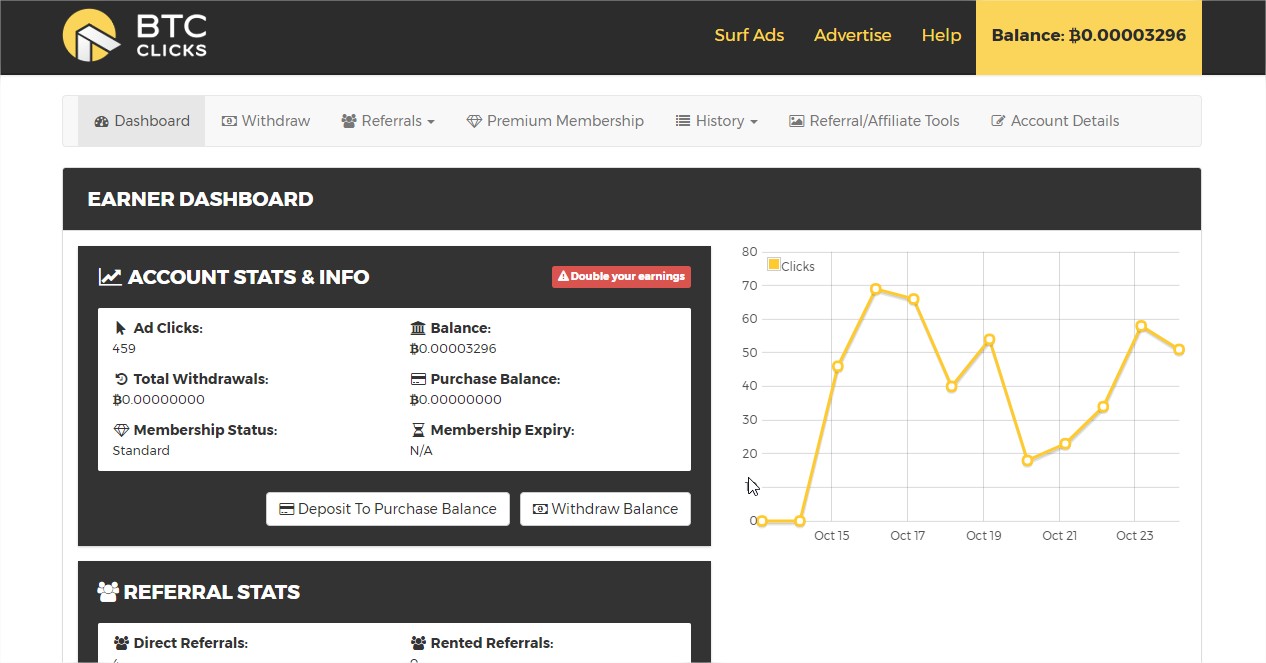Click the Membership Expiry value N/A

pos(421,451)
